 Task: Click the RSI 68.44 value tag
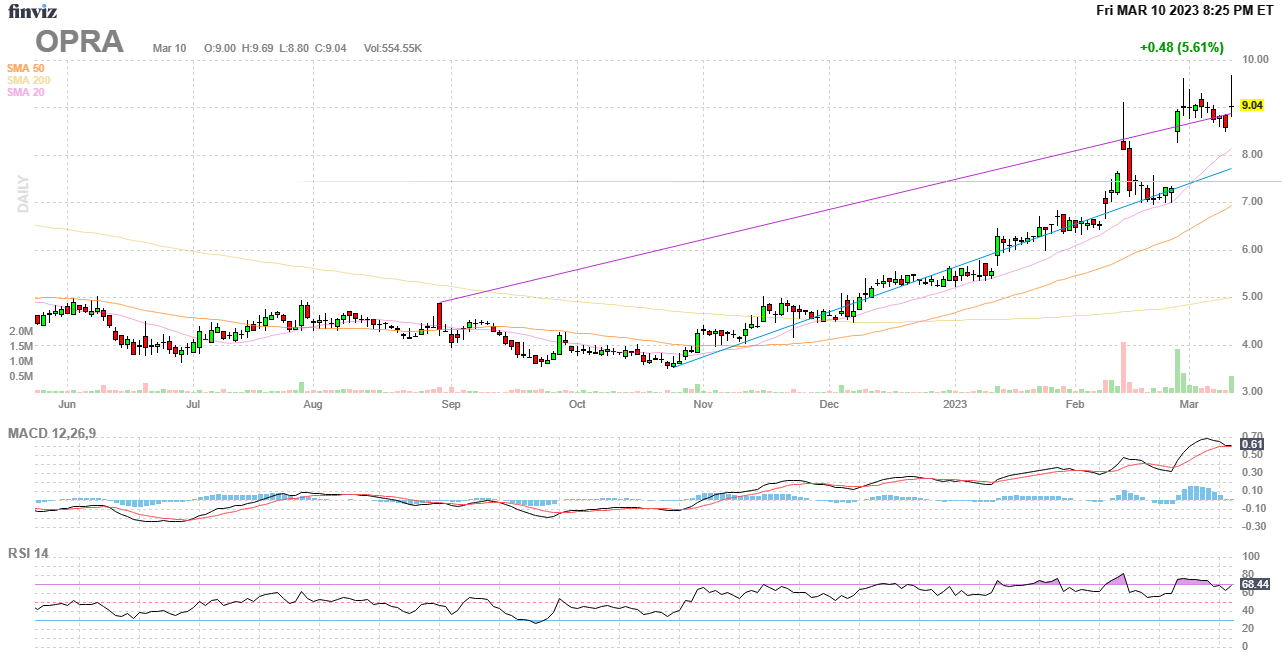[x=1254, y=584]
